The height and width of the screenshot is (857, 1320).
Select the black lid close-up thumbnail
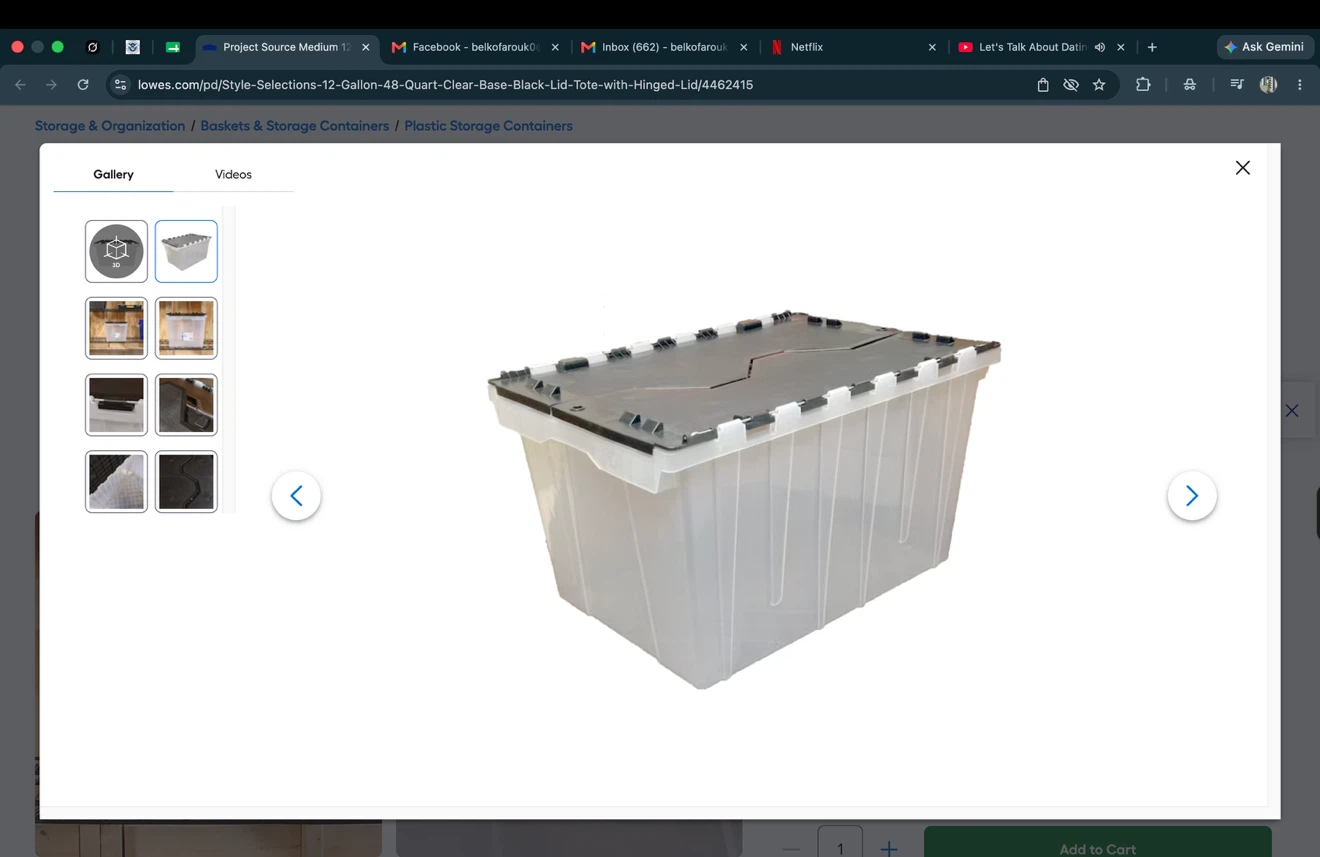(116, 405)
